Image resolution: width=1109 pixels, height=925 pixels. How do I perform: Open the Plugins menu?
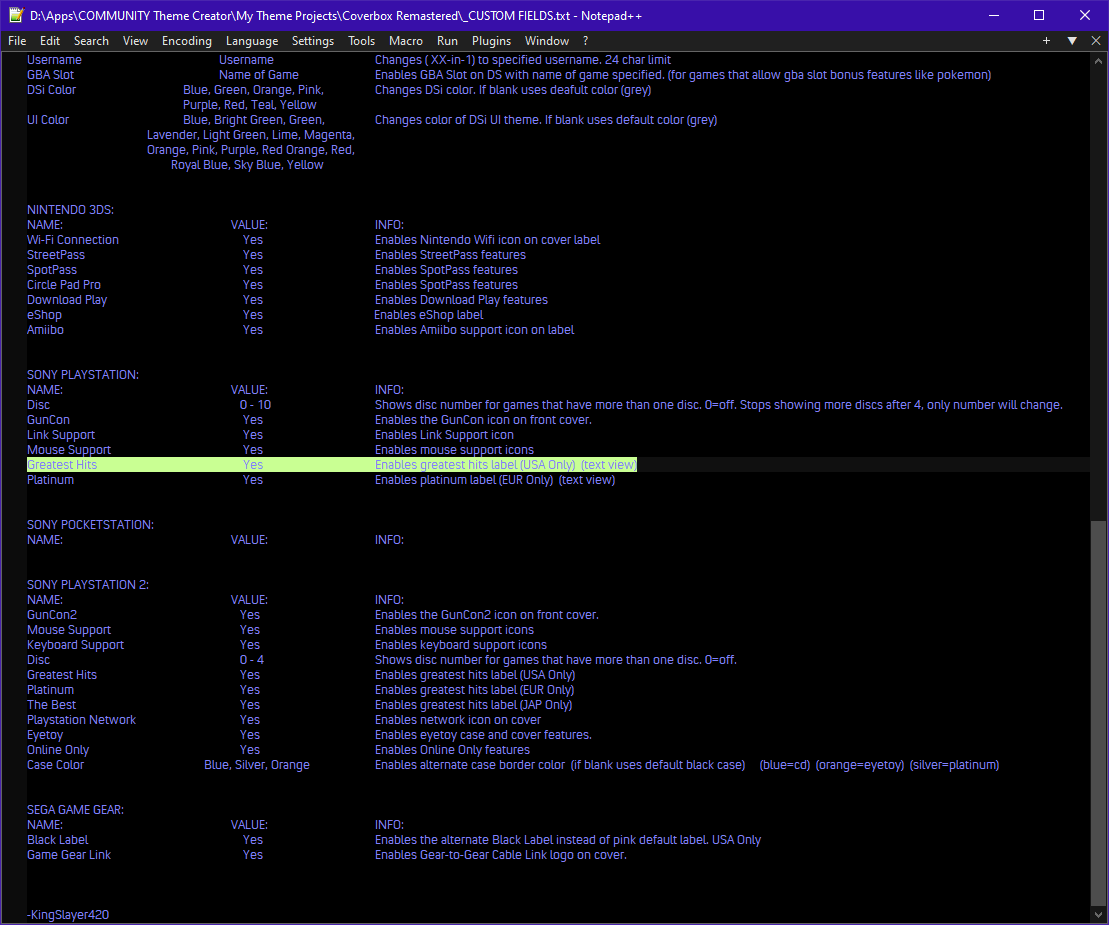coord(492,41)
